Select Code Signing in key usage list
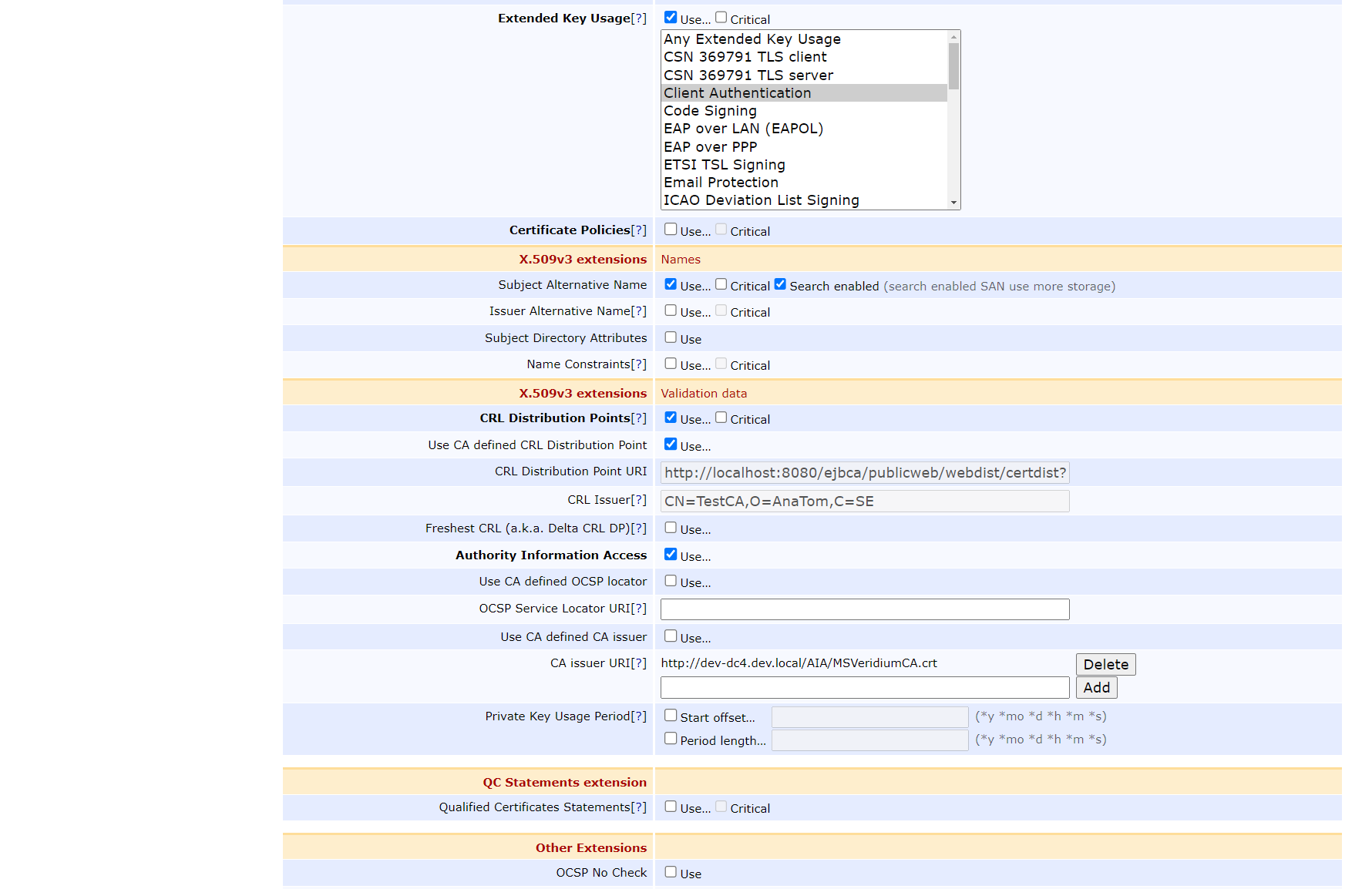Image resolution: width=1372 pixels, height=889 pixels. click(x=710, y=111)
